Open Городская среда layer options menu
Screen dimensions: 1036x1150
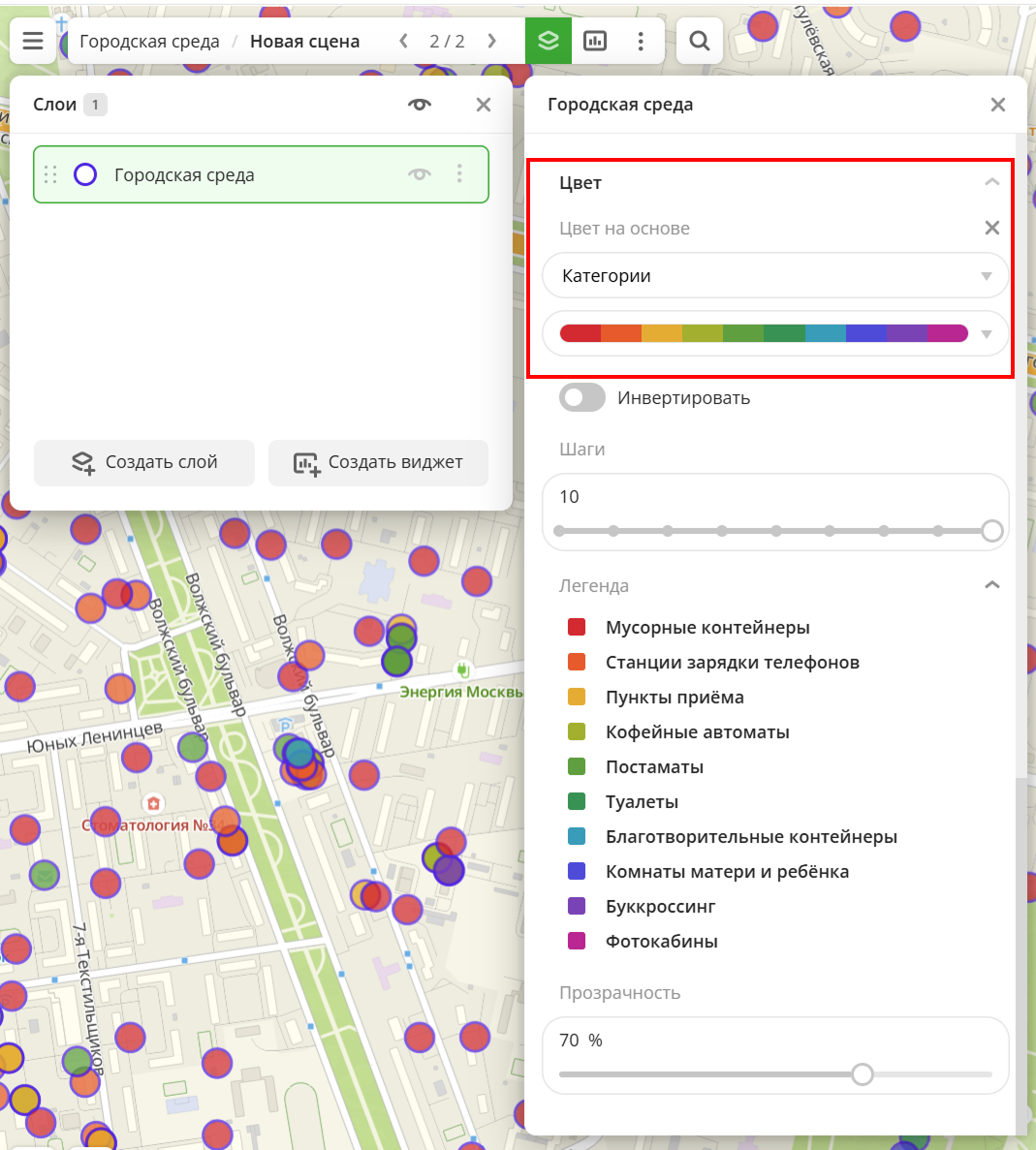[x=459, y=174]
